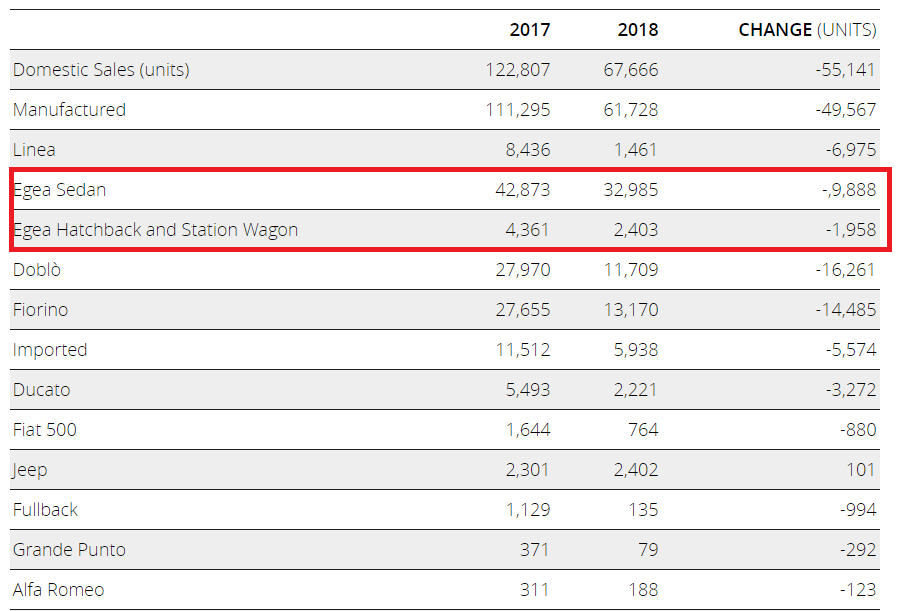Image resolution: width=897 pixels, height=611 pixels.
Task: Select Ducato 2017 value 5,493
Action: 528,390
